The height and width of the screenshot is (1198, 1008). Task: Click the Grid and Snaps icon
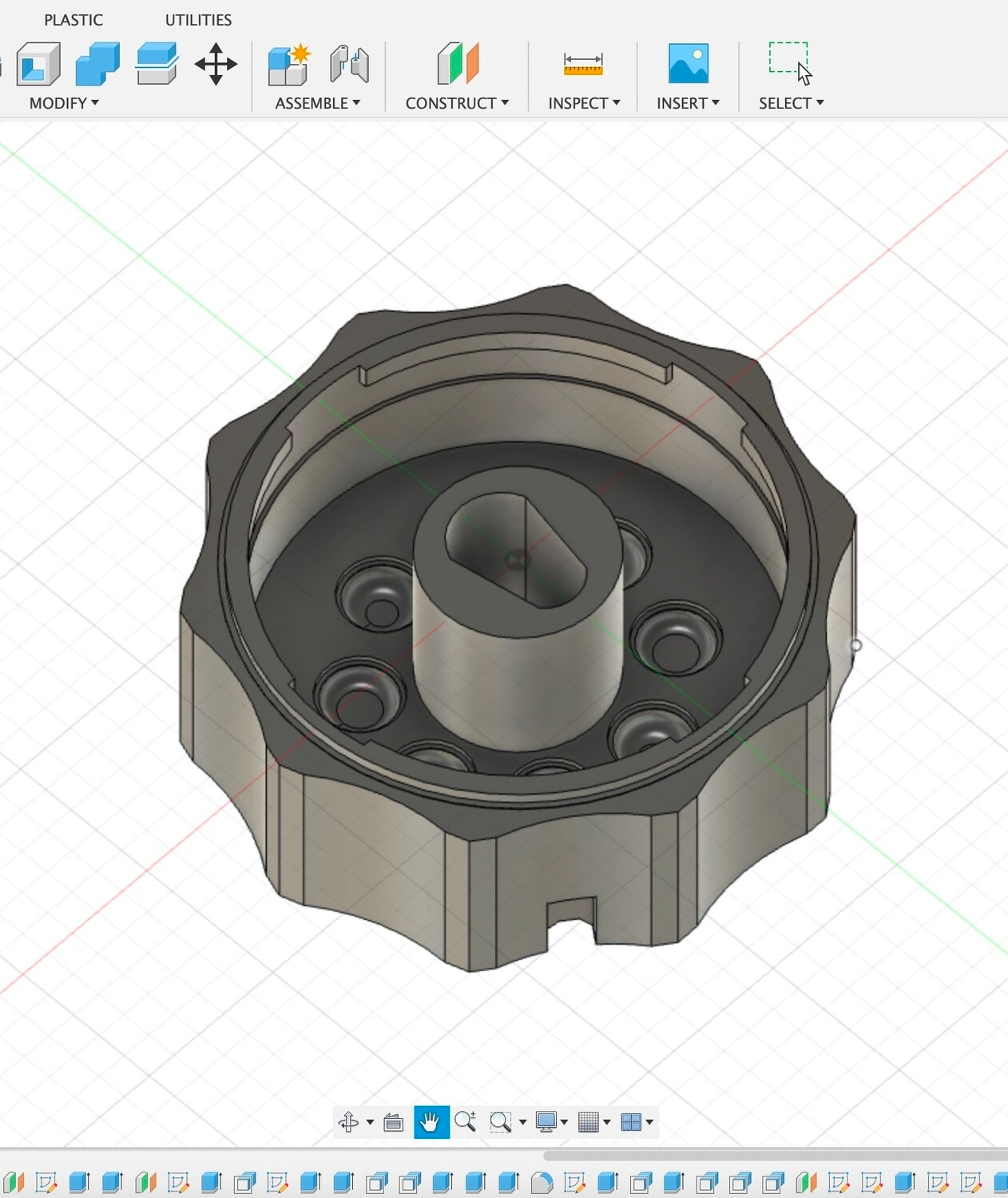coord(589,1122)
